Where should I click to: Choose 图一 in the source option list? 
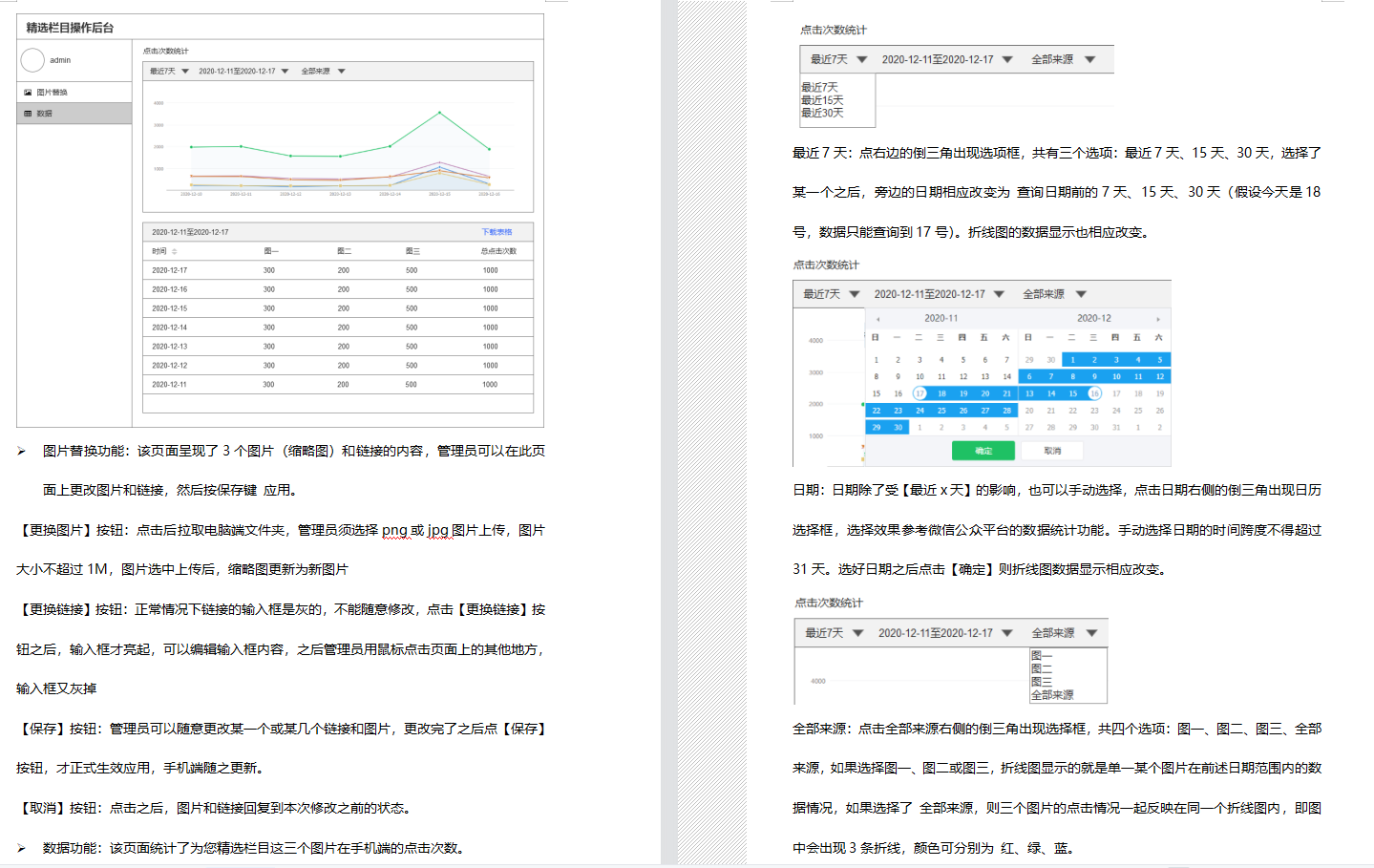[x=1041, y=656]
